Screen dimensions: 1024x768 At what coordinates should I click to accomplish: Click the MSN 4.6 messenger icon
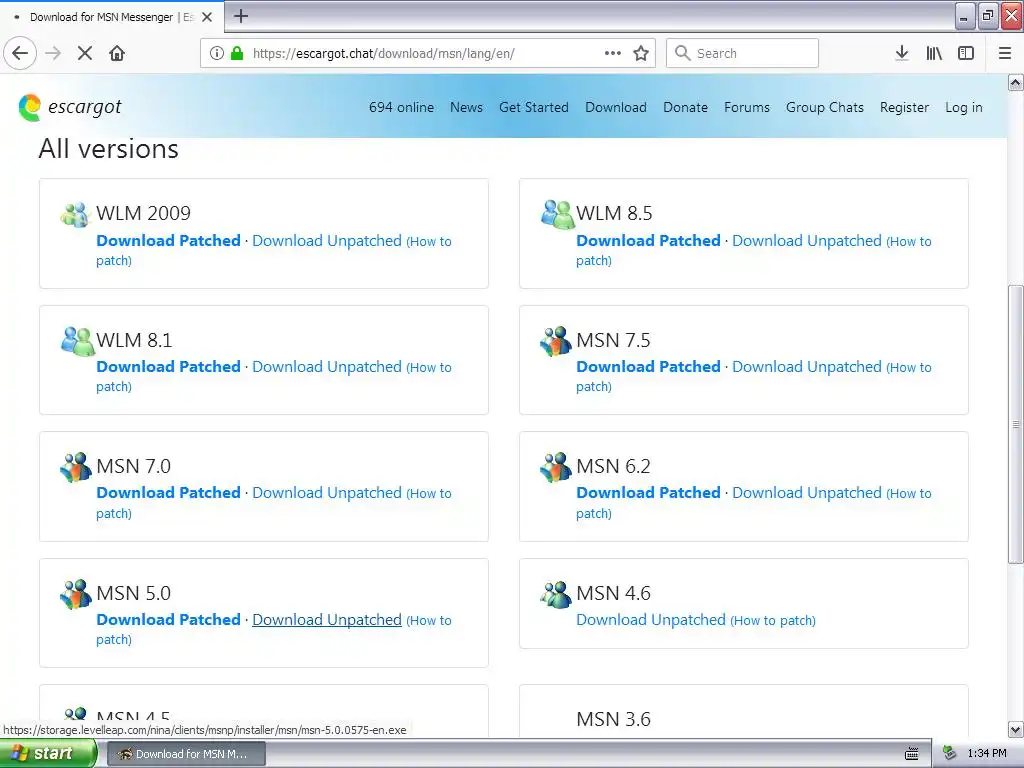pyautogui.click(x=556, y=594)
